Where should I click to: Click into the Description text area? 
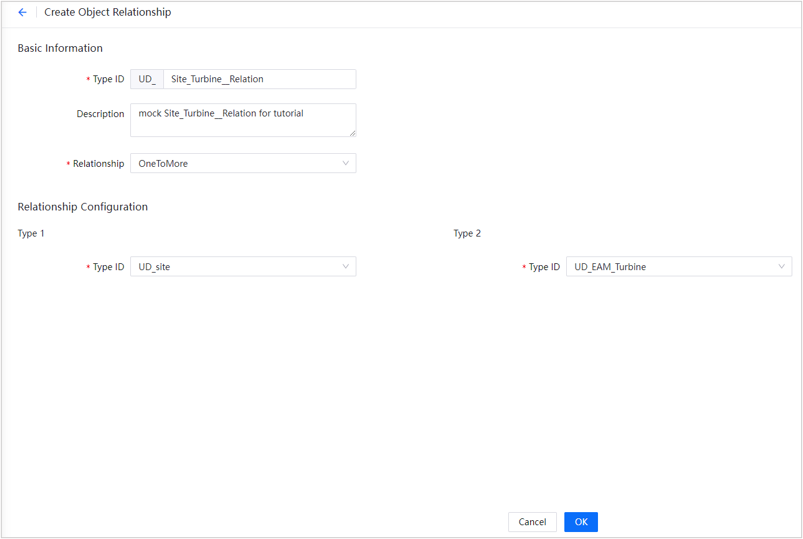click(242, 119)
